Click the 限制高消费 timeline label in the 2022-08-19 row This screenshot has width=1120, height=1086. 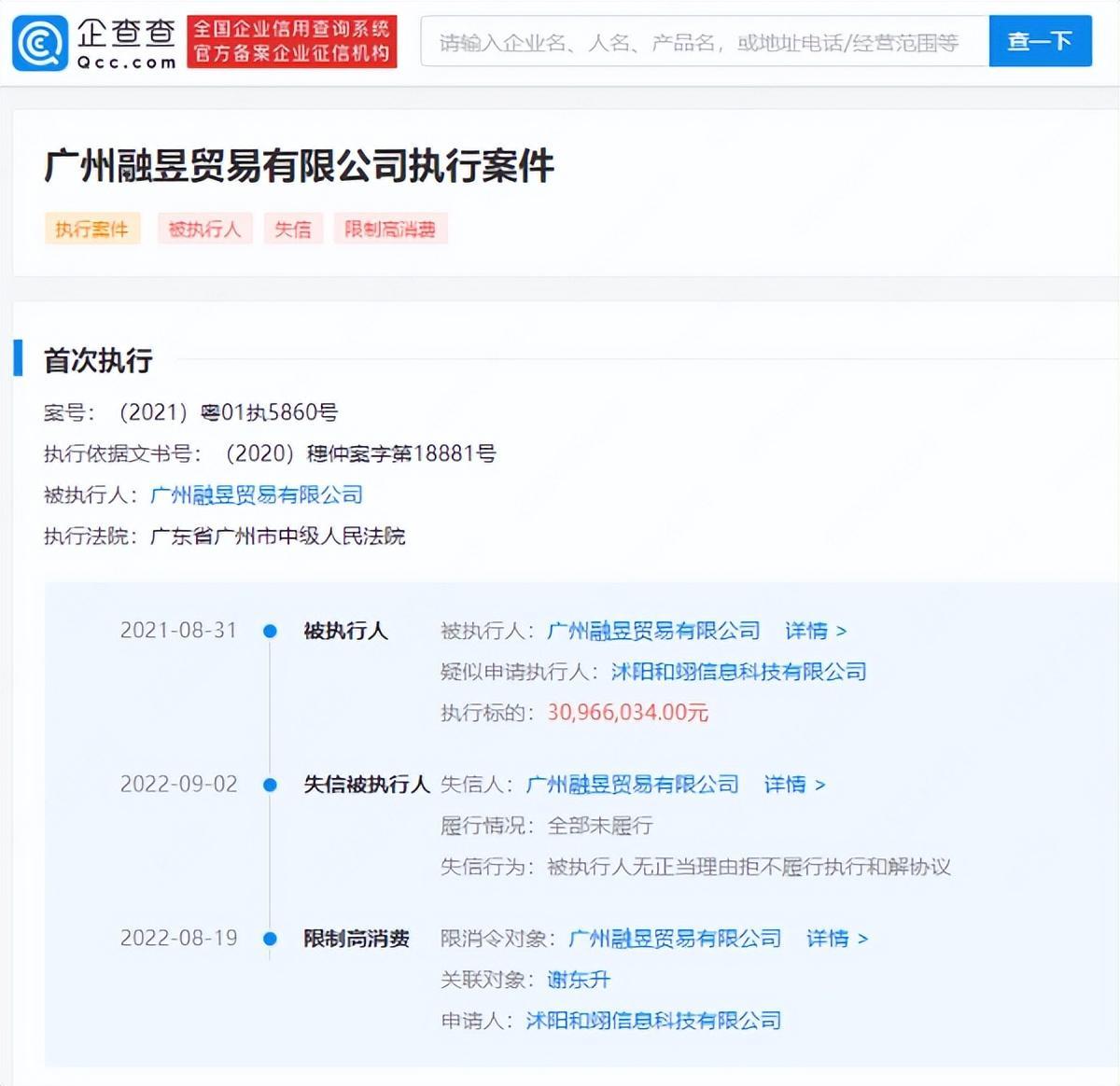pyautogui.click(x=357, y=939)
